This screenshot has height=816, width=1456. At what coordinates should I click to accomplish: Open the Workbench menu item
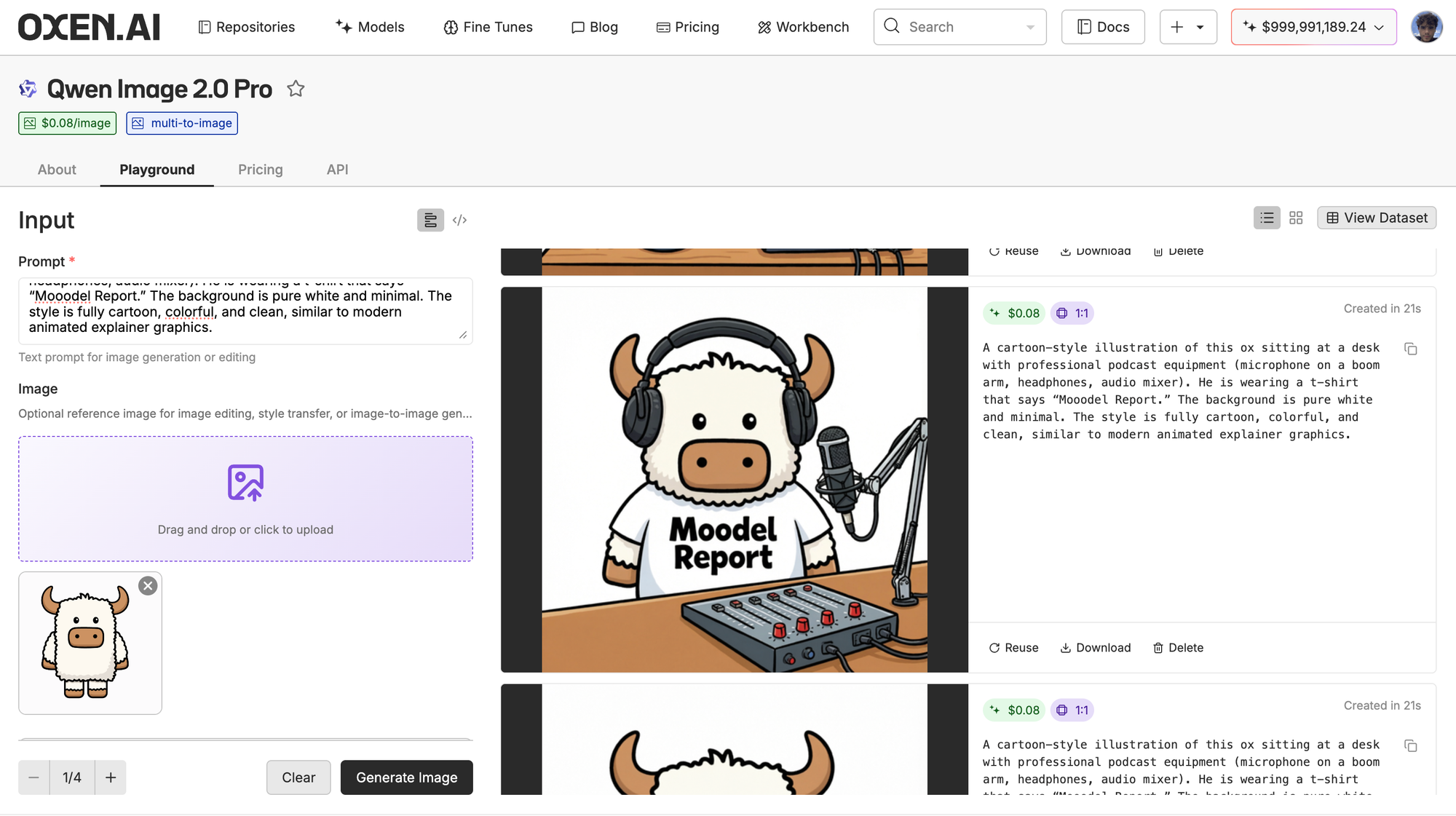click(x=803, y=27)
